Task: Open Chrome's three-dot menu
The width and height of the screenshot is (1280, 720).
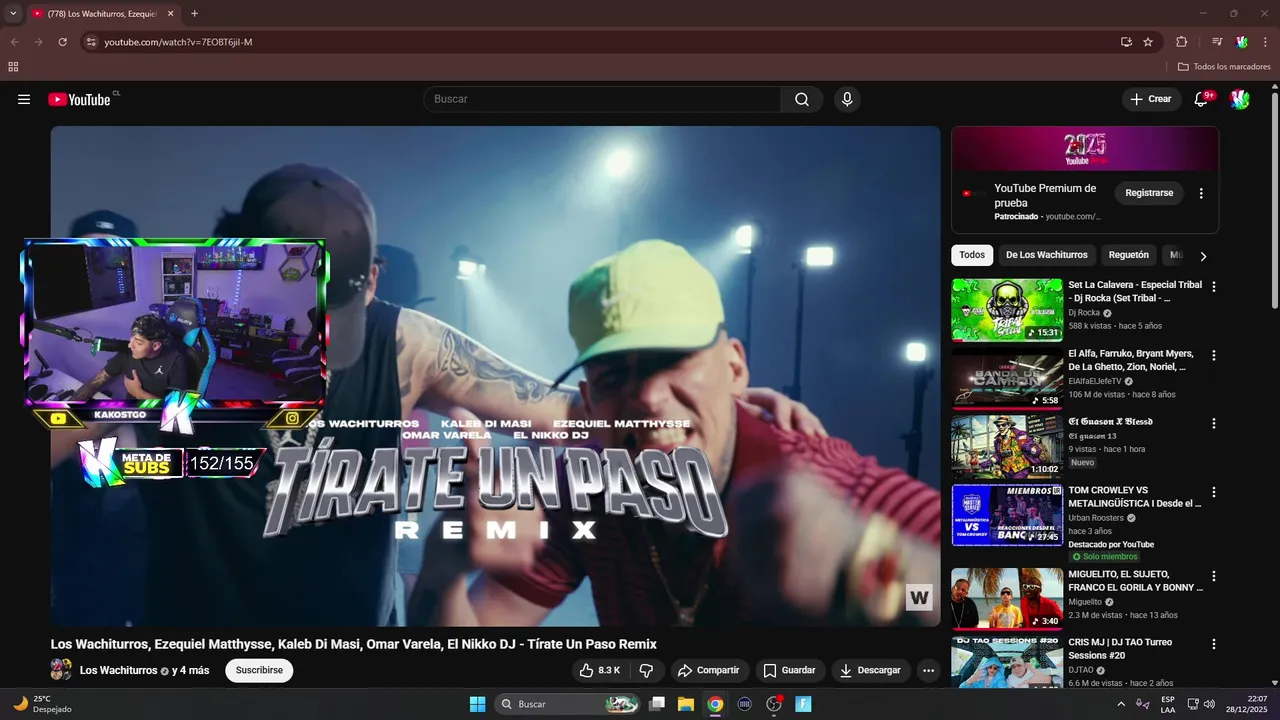Action: [x=1266, y=42]
